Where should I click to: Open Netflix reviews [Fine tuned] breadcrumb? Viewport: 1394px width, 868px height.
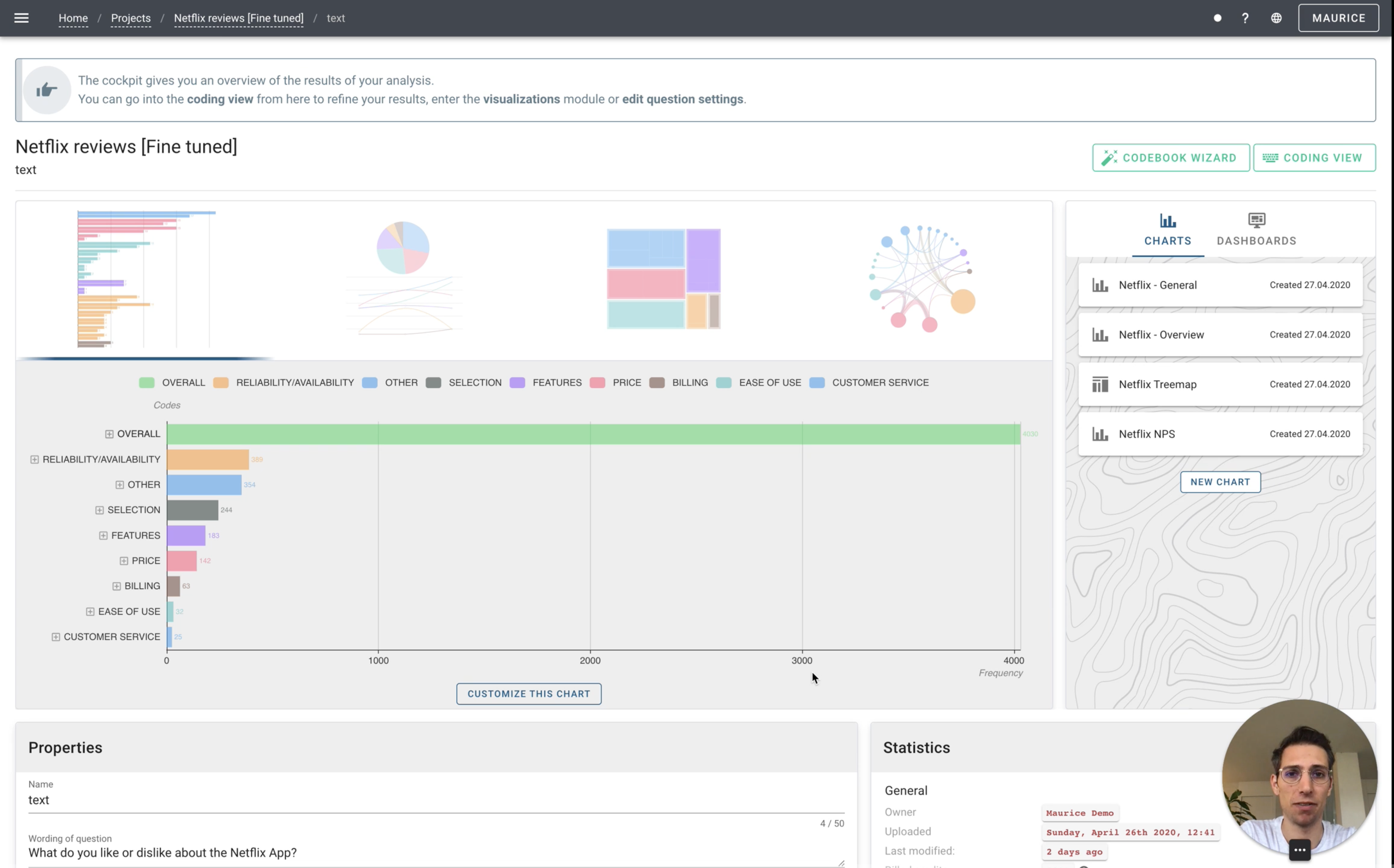(x=238, y=18)
